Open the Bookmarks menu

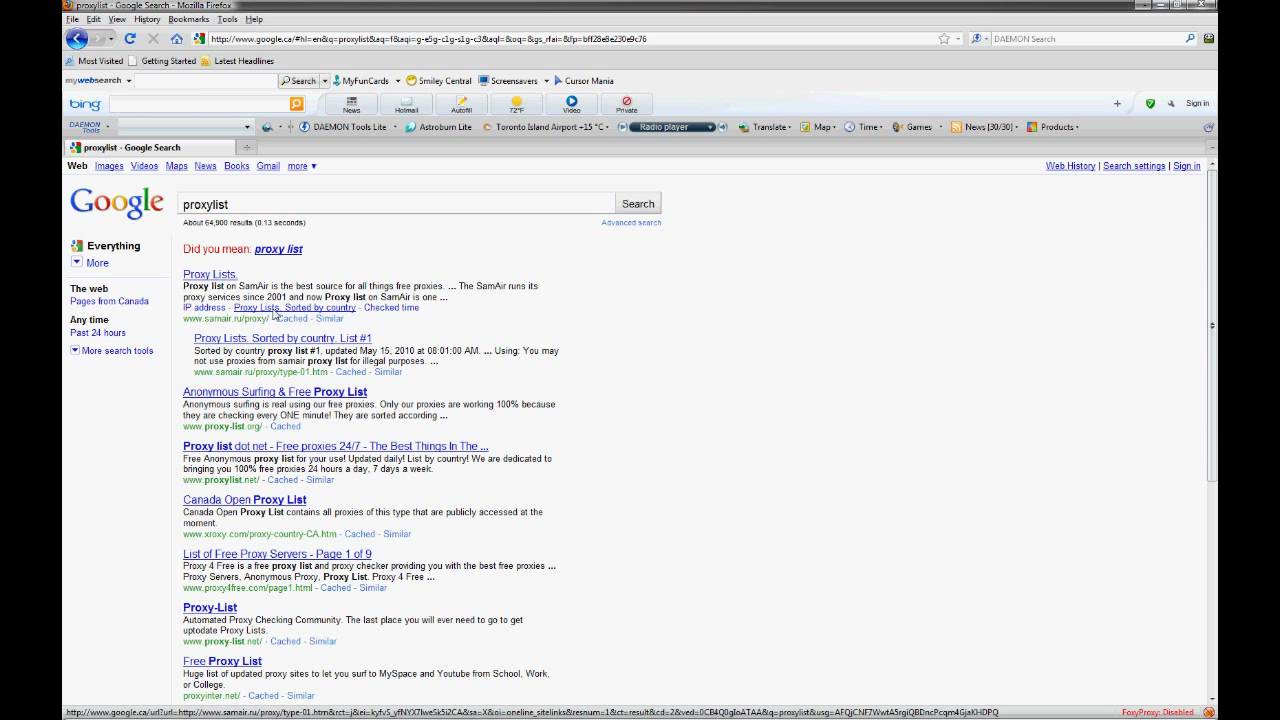coord(188,19)
